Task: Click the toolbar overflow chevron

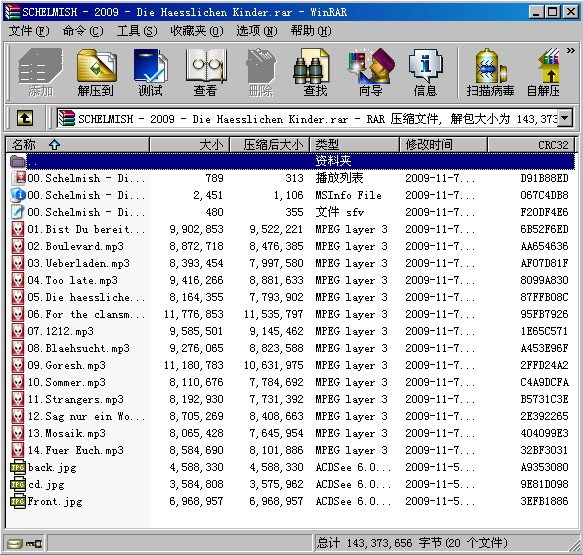Action: coord(570,51)
